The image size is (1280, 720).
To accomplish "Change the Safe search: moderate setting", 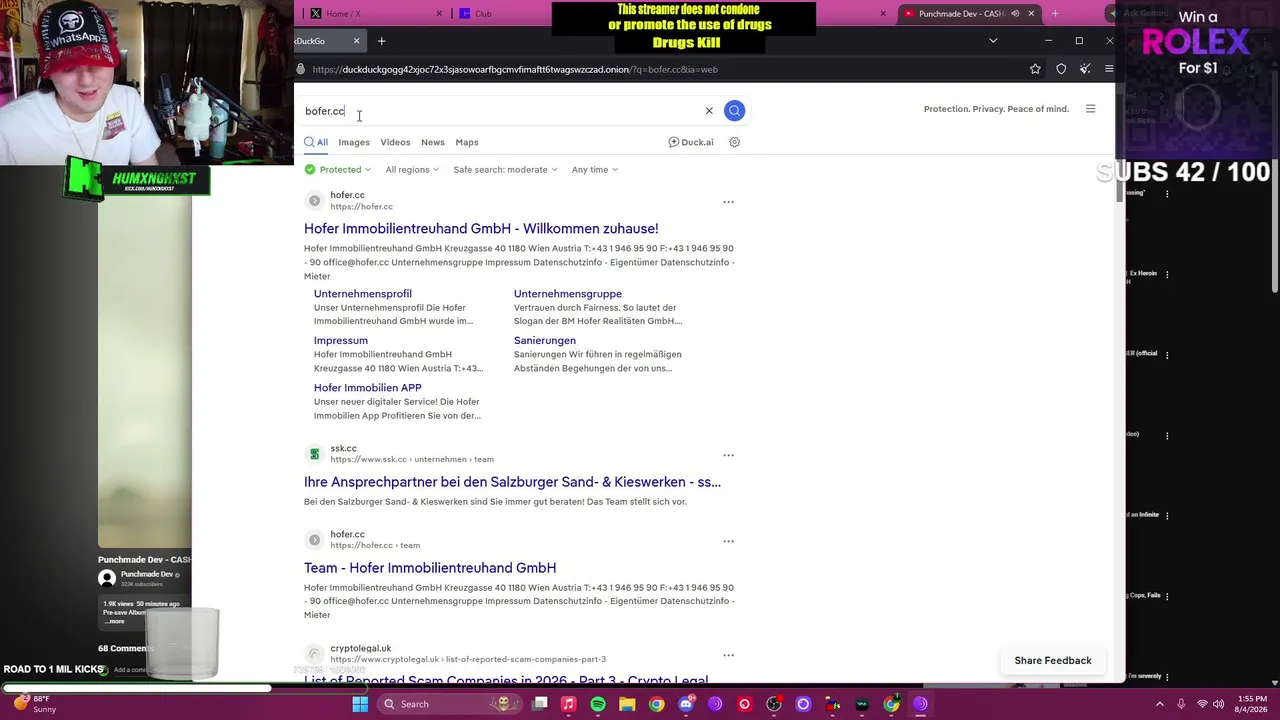I will point(505,170).
